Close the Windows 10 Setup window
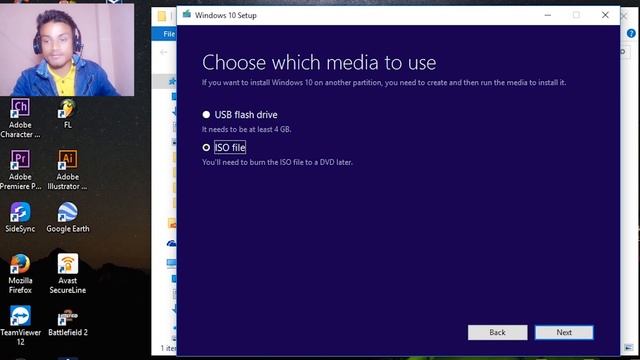The image size is (640, 360). 605,15
